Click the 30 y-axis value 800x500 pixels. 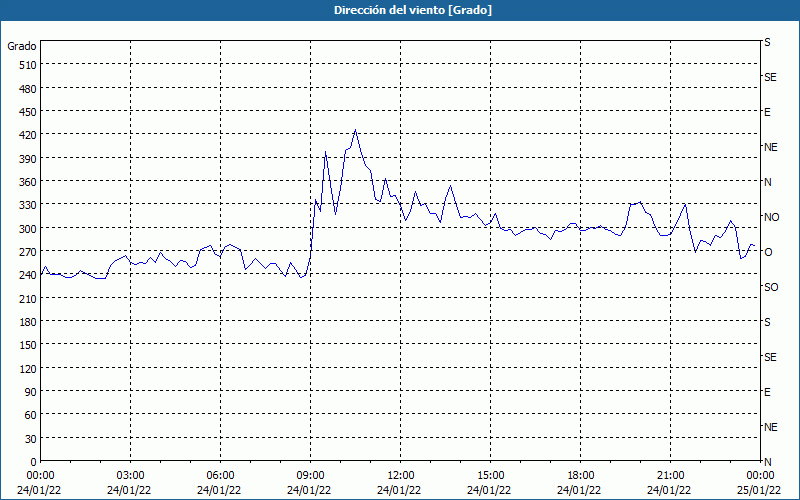tap(31, 439)
